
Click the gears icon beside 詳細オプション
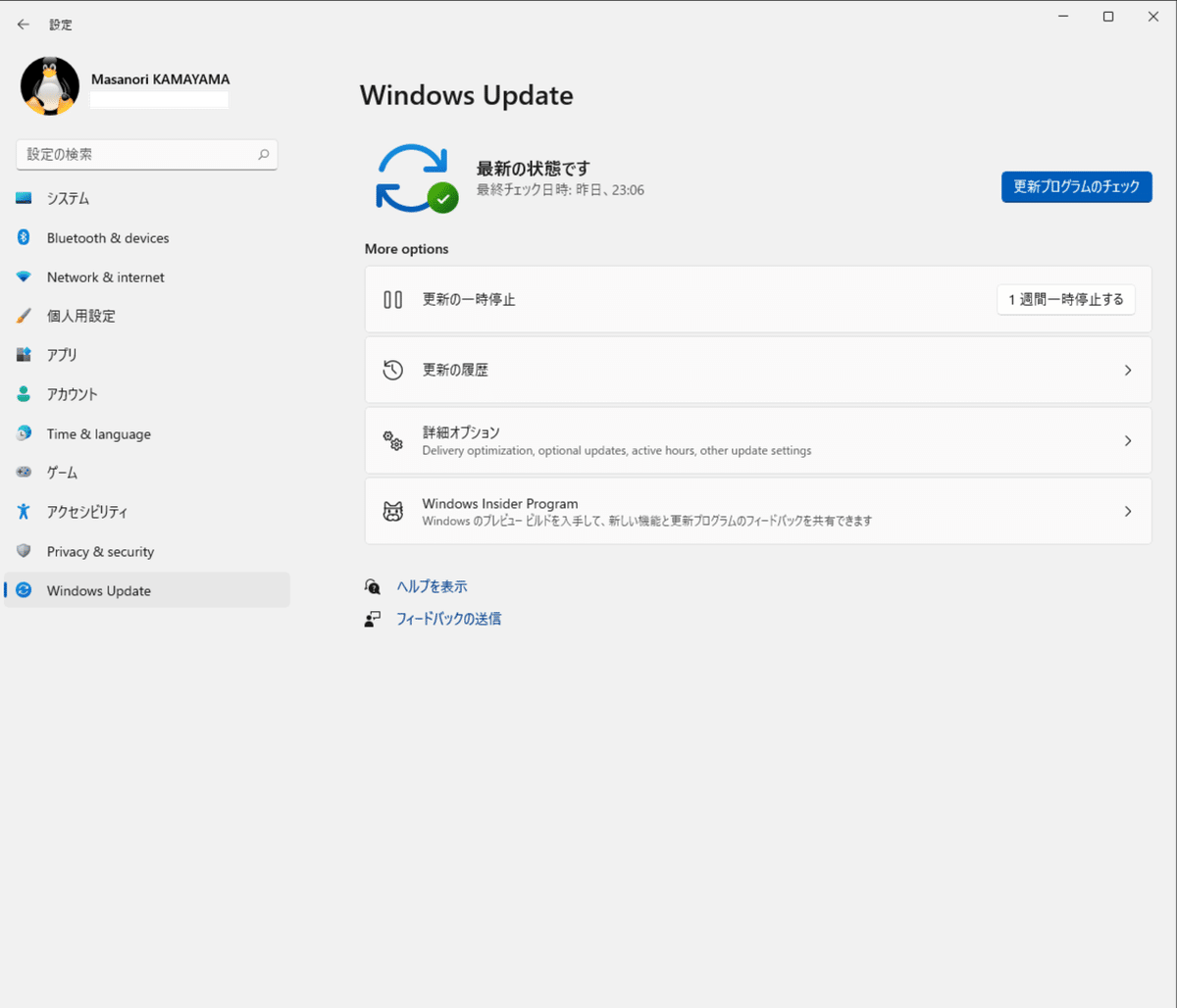393,440
